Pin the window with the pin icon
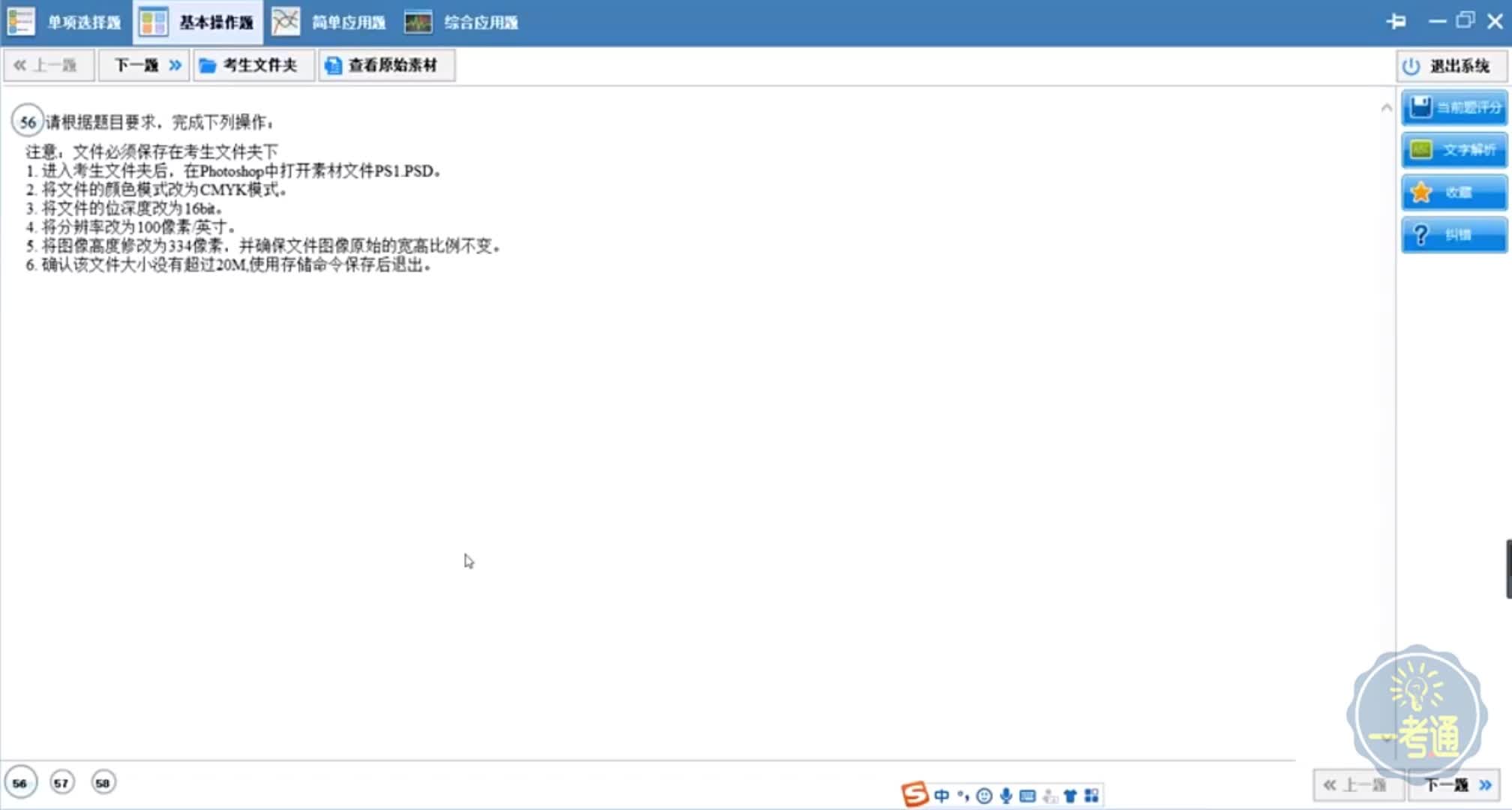 tap(1396, 21)
